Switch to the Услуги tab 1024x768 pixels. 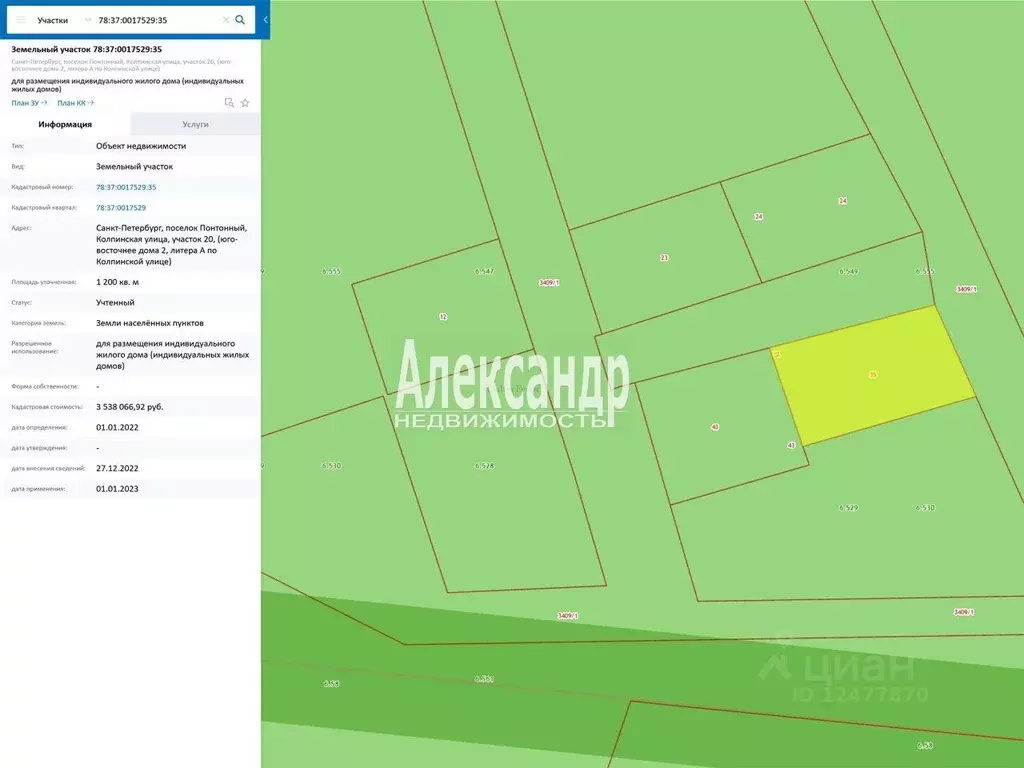tap(195, 124)
